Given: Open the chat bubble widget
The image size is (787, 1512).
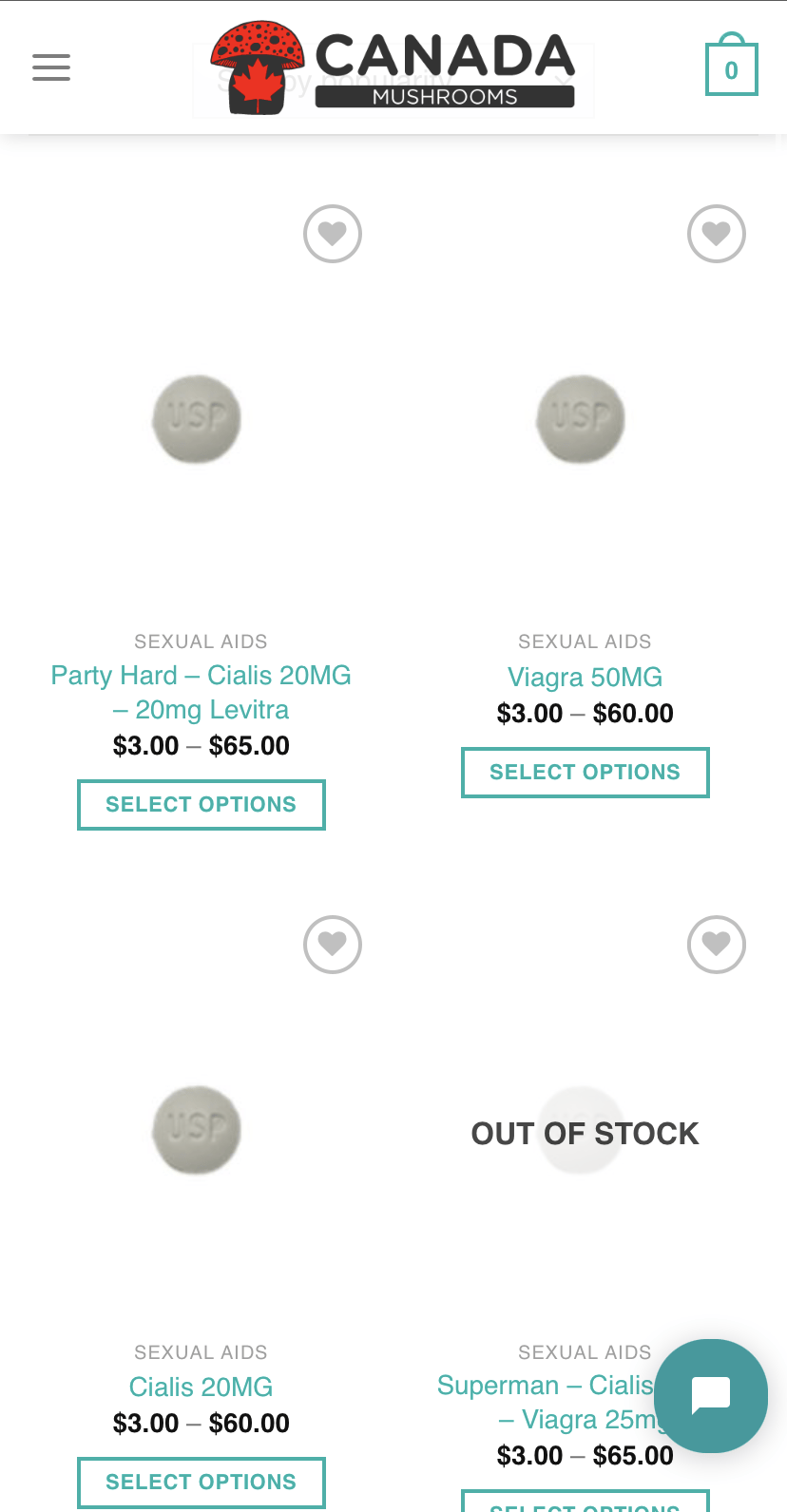Looking at the screenshot, I should click(x=710, y=1395).
